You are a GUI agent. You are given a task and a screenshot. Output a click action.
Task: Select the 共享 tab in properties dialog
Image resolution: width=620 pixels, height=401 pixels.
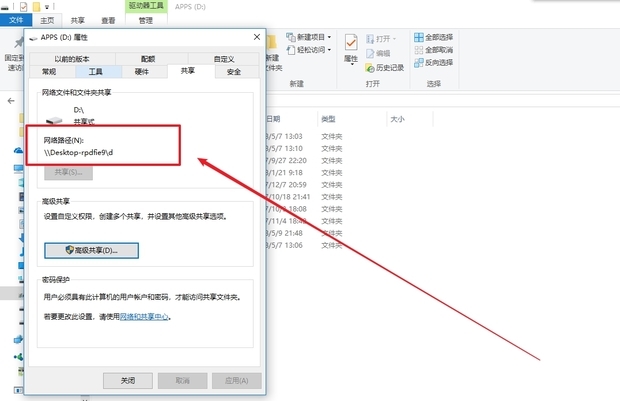click(188, 71)
